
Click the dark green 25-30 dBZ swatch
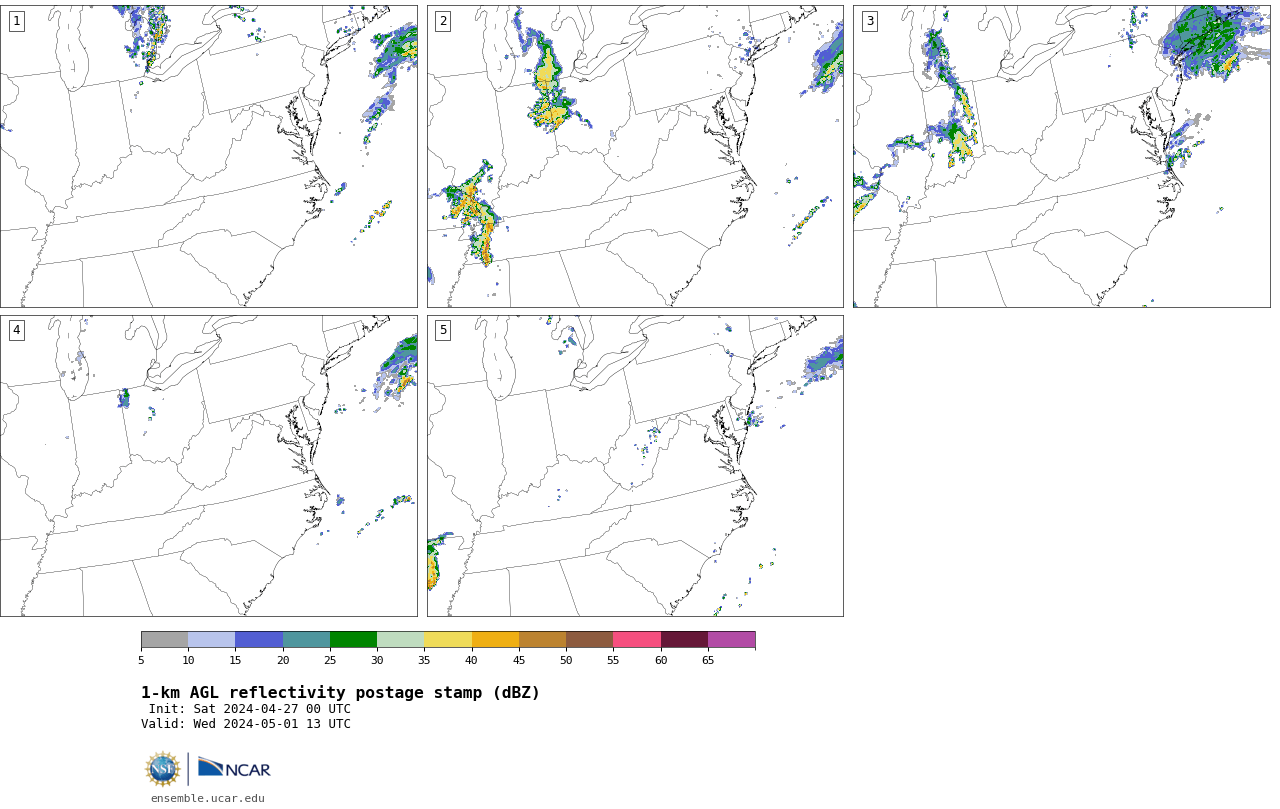(353, 640)
